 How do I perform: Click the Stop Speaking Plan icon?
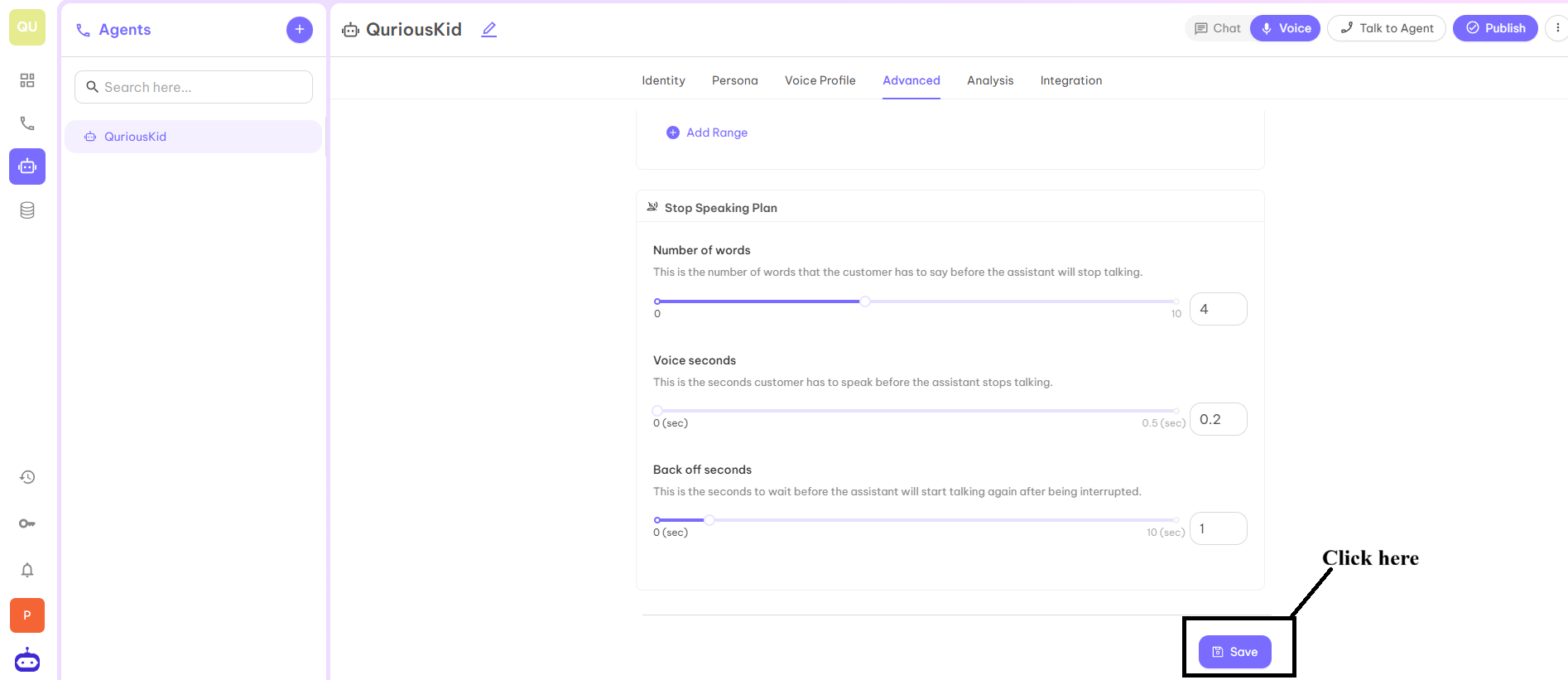652,207
